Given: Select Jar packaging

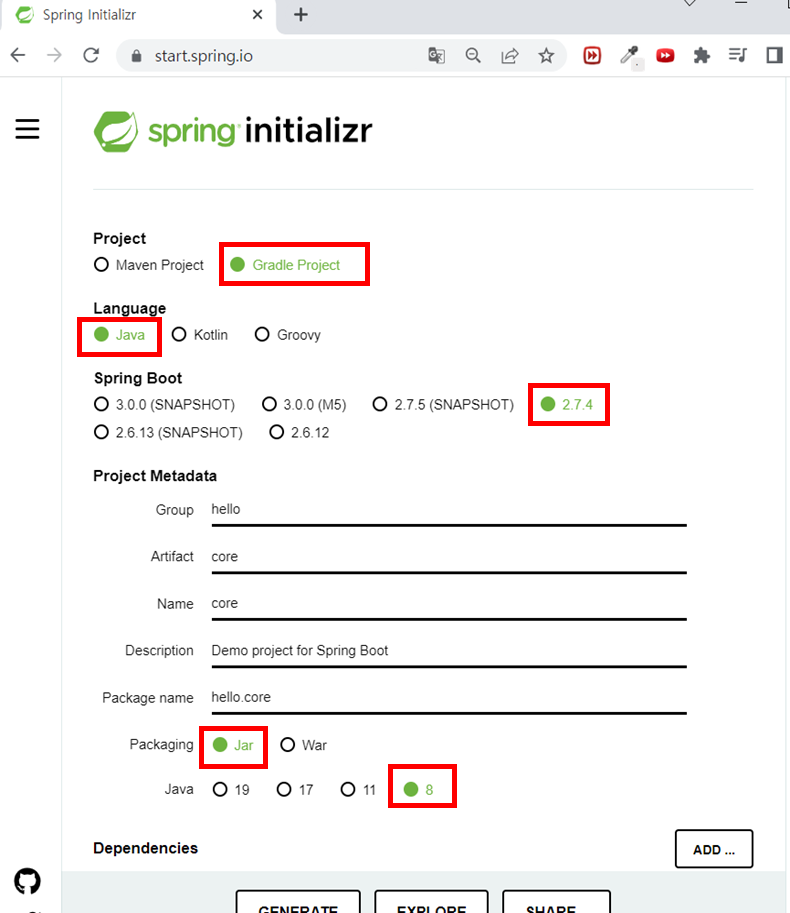Looking at the screenshot, I should pos(233,745).
